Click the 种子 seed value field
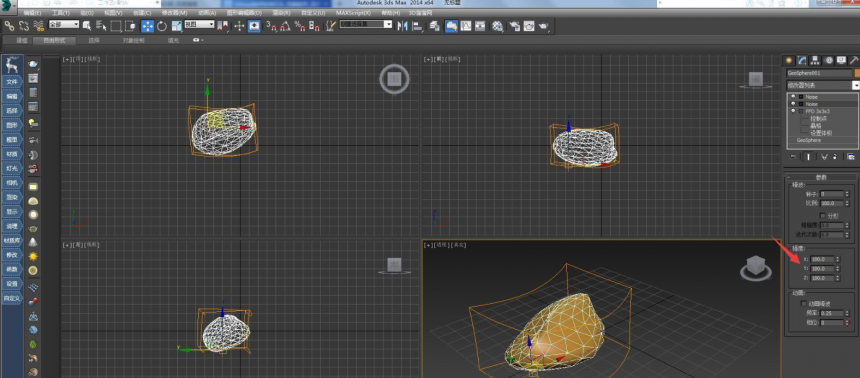The width and height of the screenshot is (860, 378). tap(832, 194)
